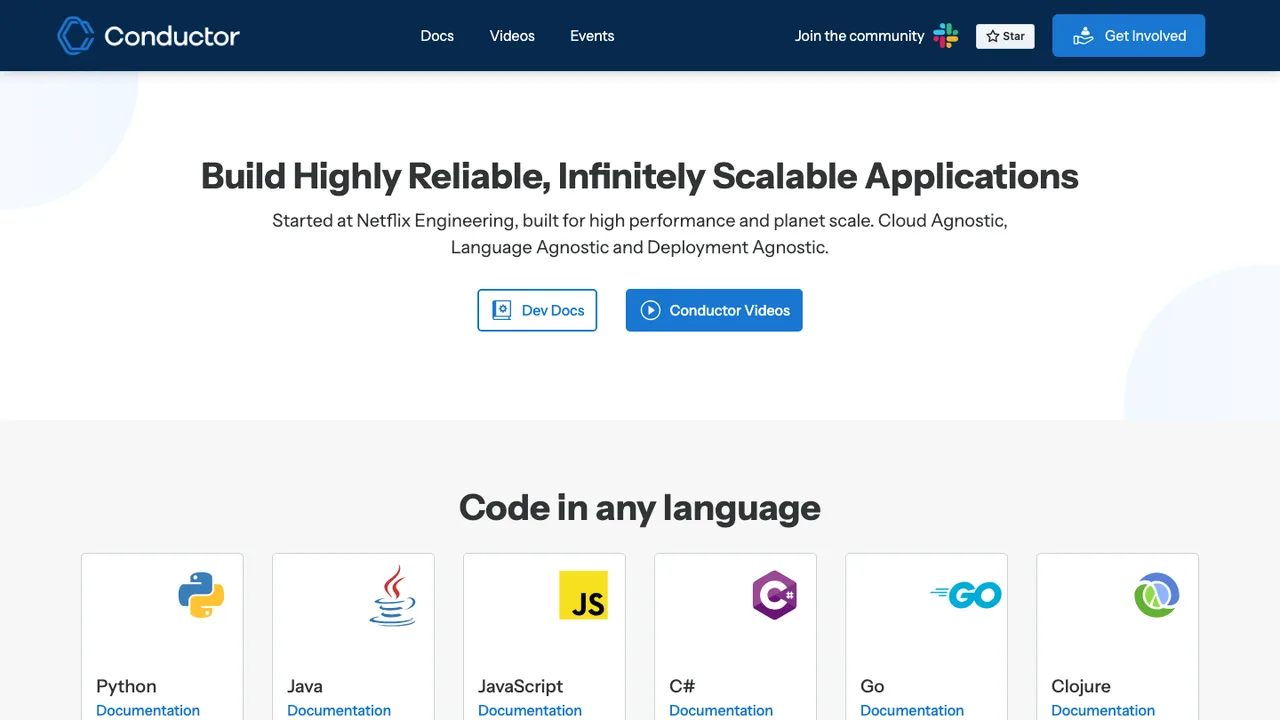Click the JavaScript card title

(x=520, y=686)
